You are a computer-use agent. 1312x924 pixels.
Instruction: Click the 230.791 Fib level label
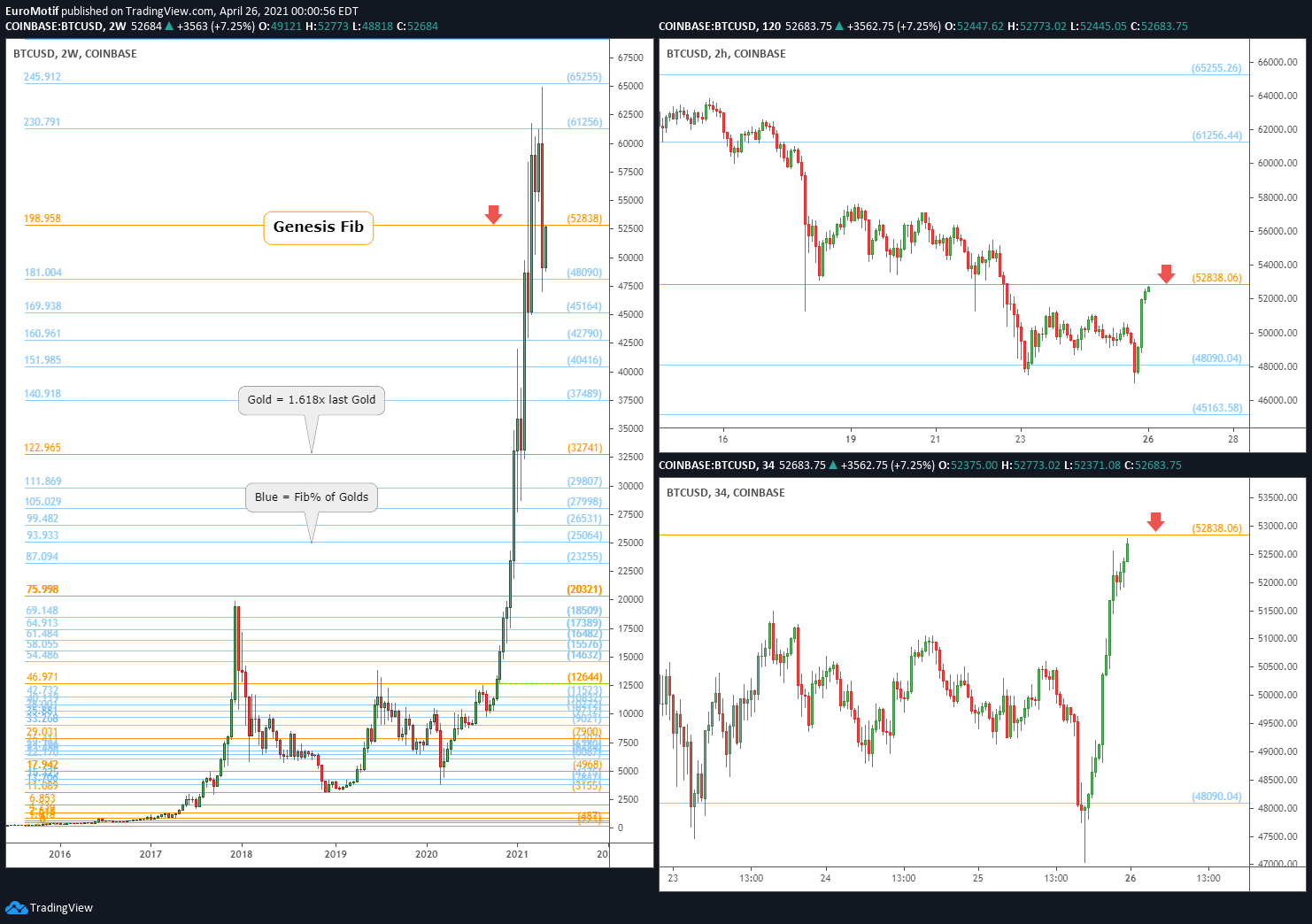[x=42, y=122]
